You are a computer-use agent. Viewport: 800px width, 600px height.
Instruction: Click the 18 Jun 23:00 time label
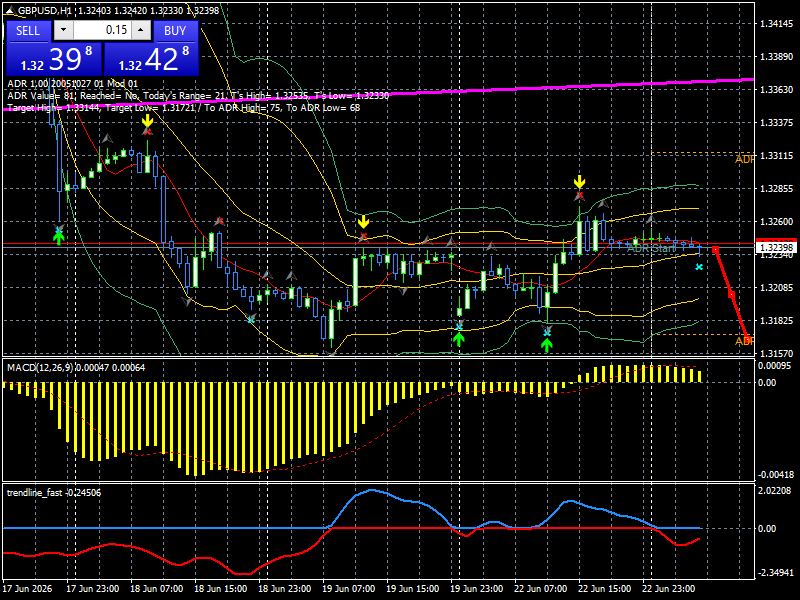click(x=285, y=588)
